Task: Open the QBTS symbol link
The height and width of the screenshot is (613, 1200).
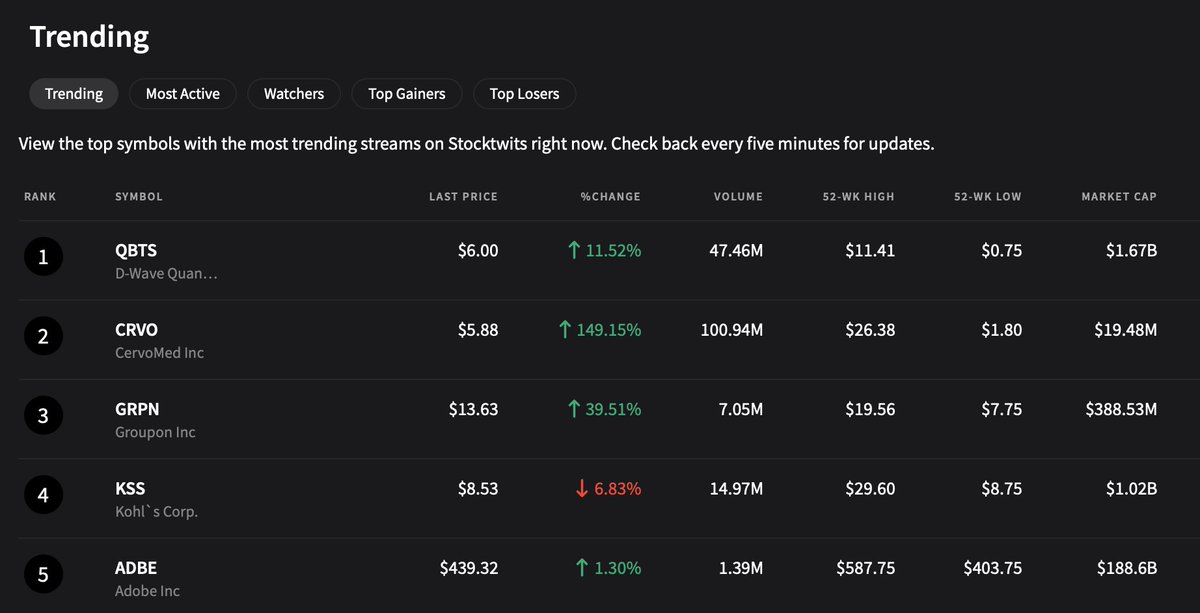Action: (x=136, y=251)
